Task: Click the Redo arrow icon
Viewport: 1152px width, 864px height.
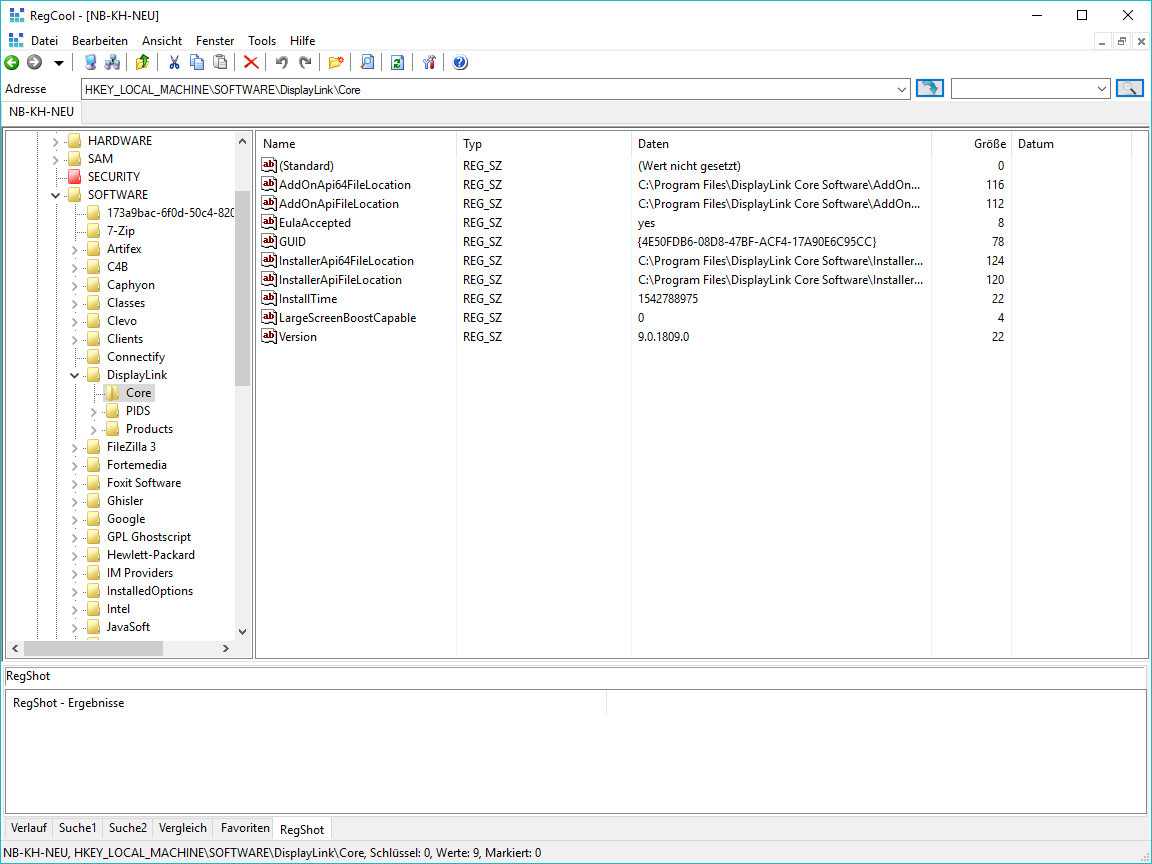Action: point(305,62)
